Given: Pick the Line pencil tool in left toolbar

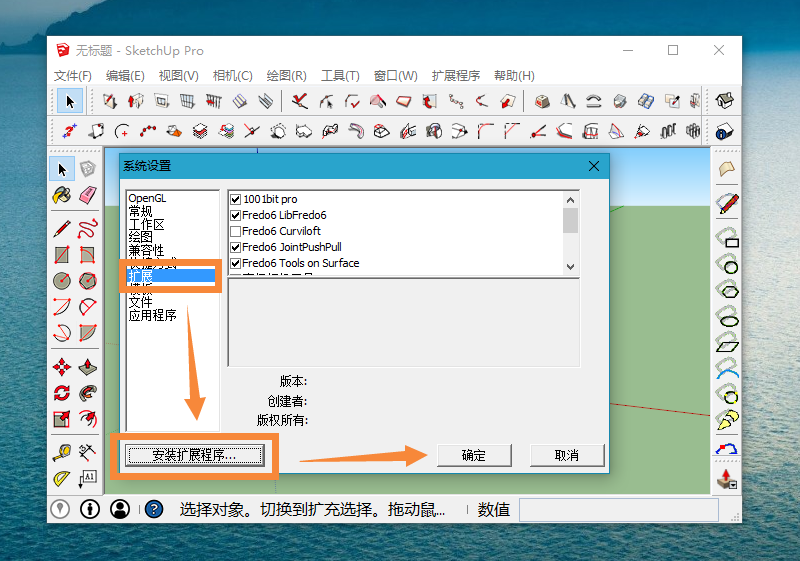Looking at the screenshot, I should pyautogui.click(x=62, y=228).
